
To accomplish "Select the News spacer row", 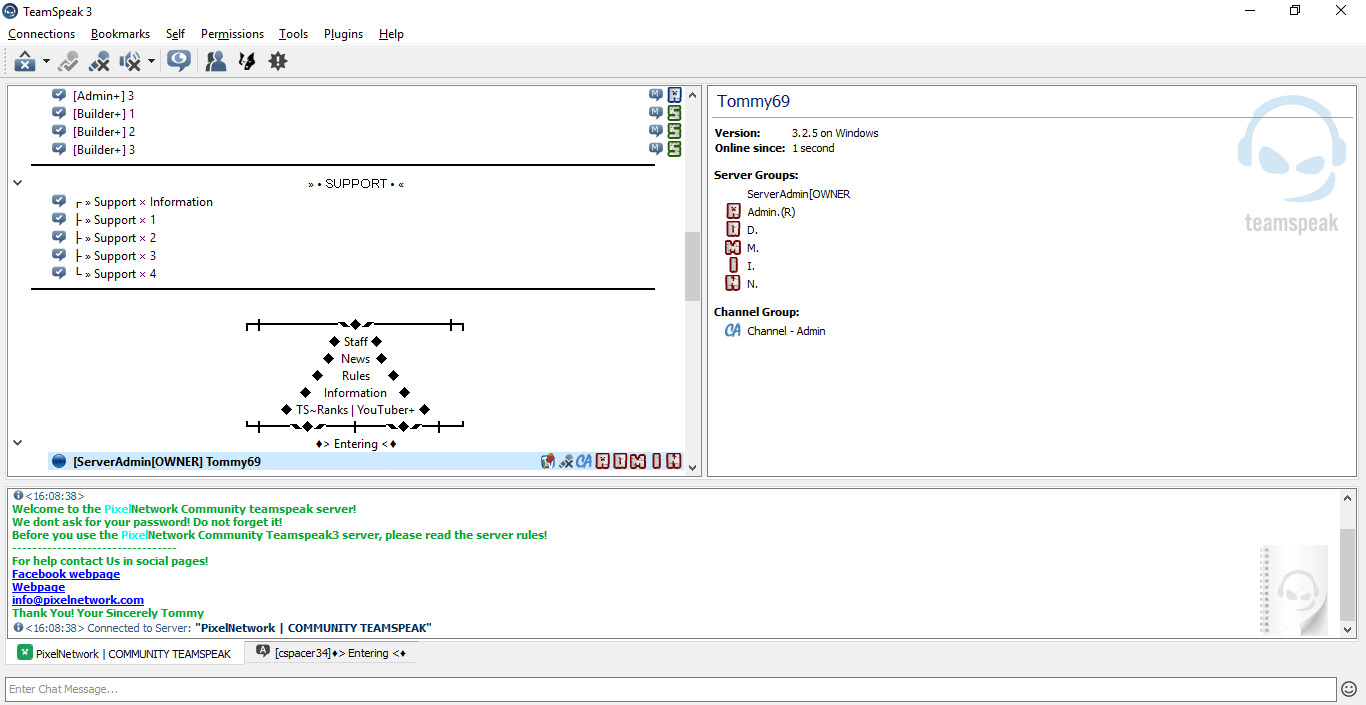I will (355, 359).
